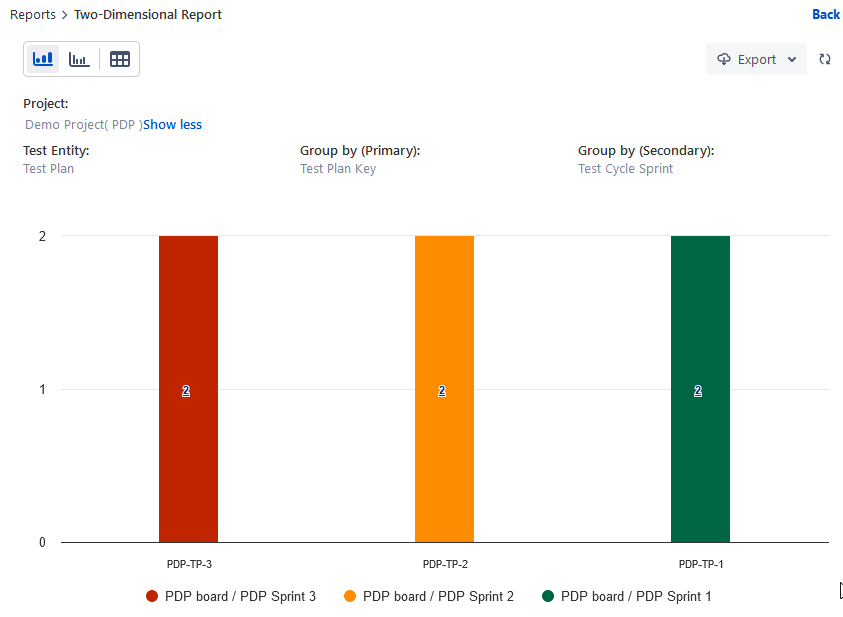This screenshot has width=843, height=617.
Task: Select the stacked bar chart view icon
Action: tap(43, 59)
